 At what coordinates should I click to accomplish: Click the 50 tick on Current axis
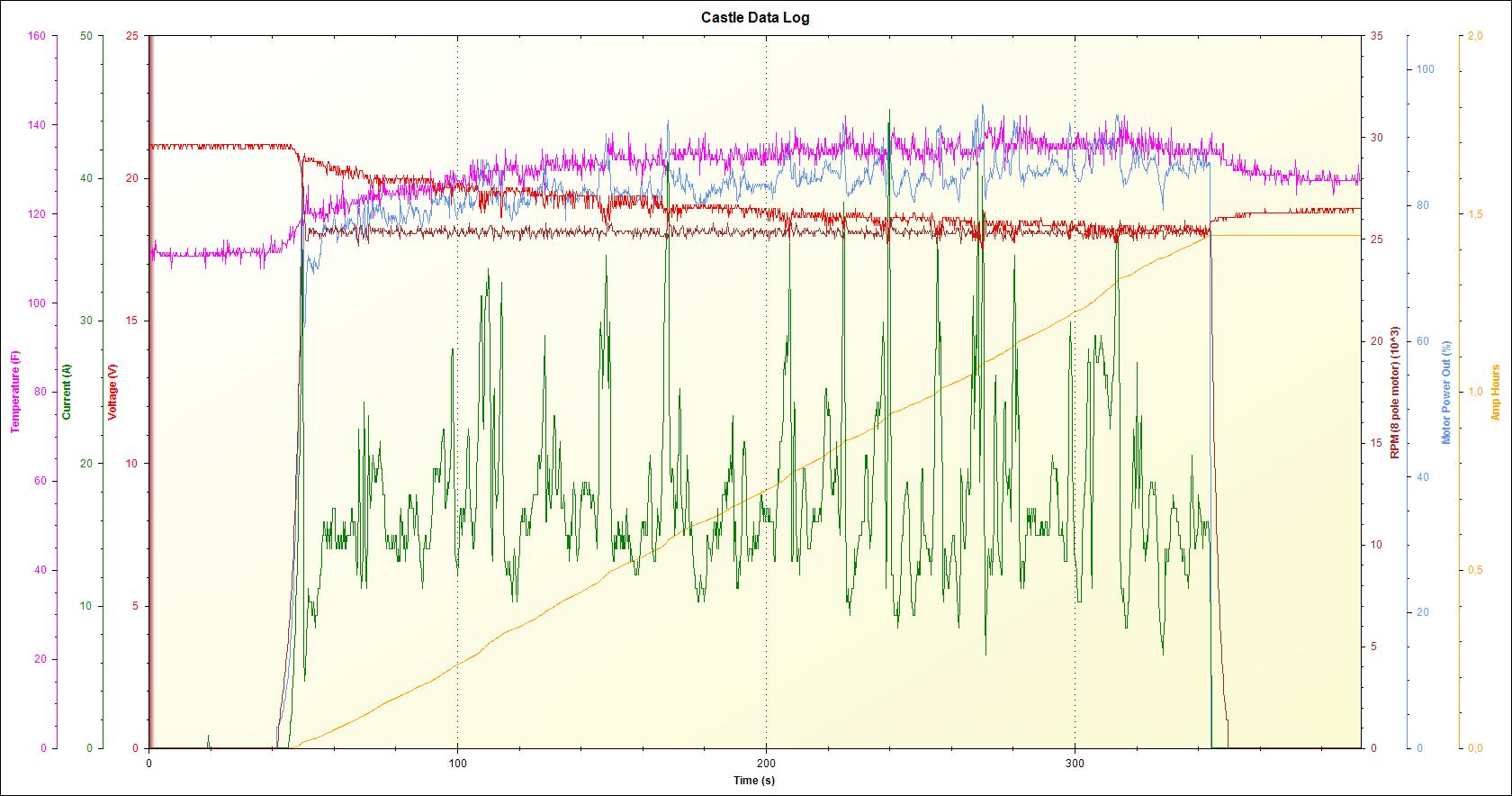86,36
